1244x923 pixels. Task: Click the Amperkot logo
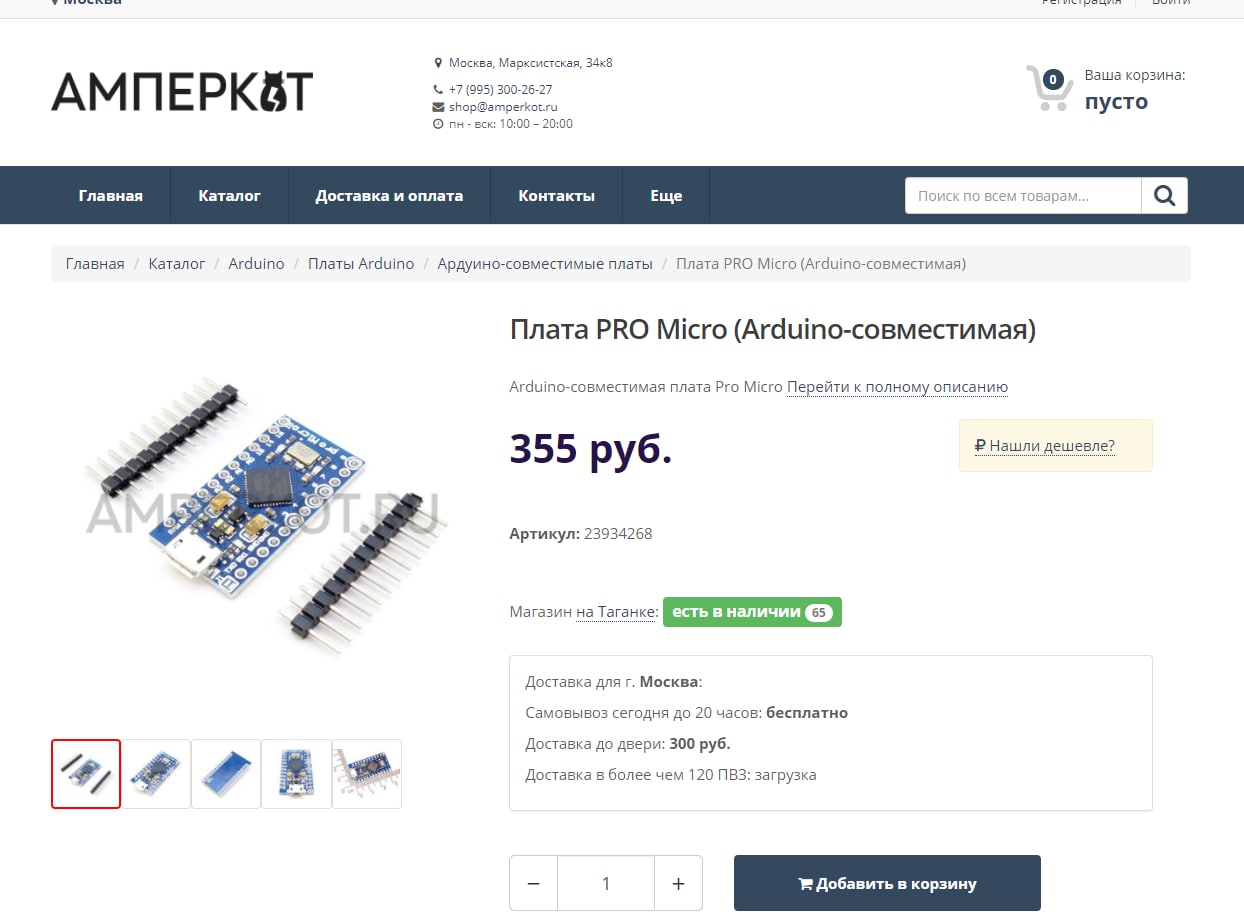(182, 91)
